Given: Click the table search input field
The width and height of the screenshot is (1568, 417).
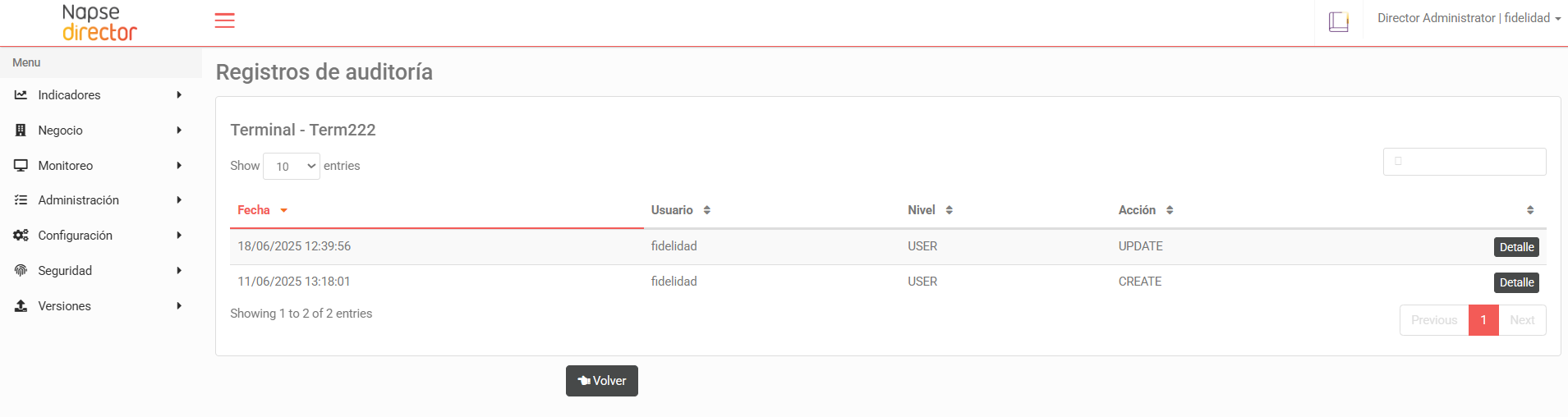Looking at the screenshot, I should coord(1465,162).
